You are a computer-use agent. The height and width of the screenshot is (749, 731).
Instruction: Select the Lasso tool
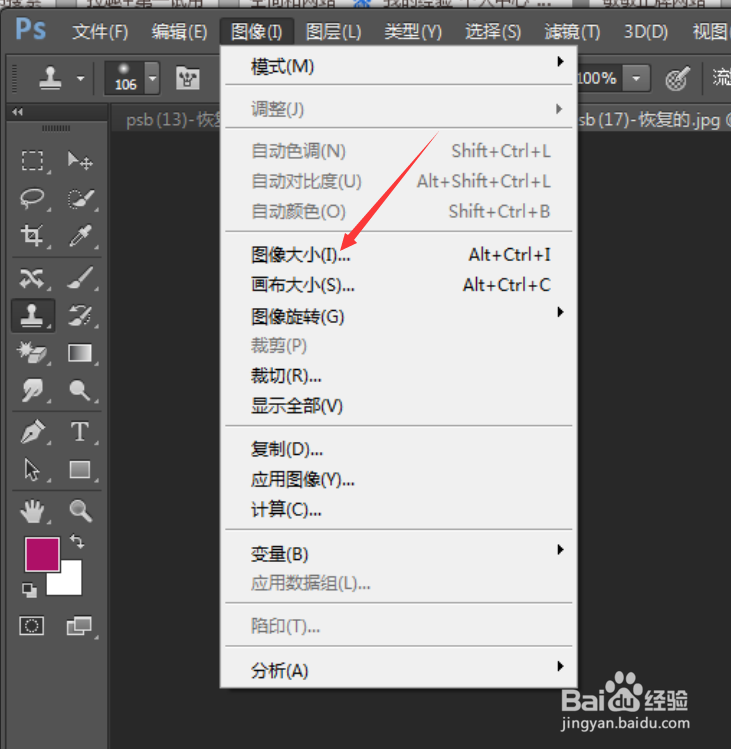[x=32, y=198]
